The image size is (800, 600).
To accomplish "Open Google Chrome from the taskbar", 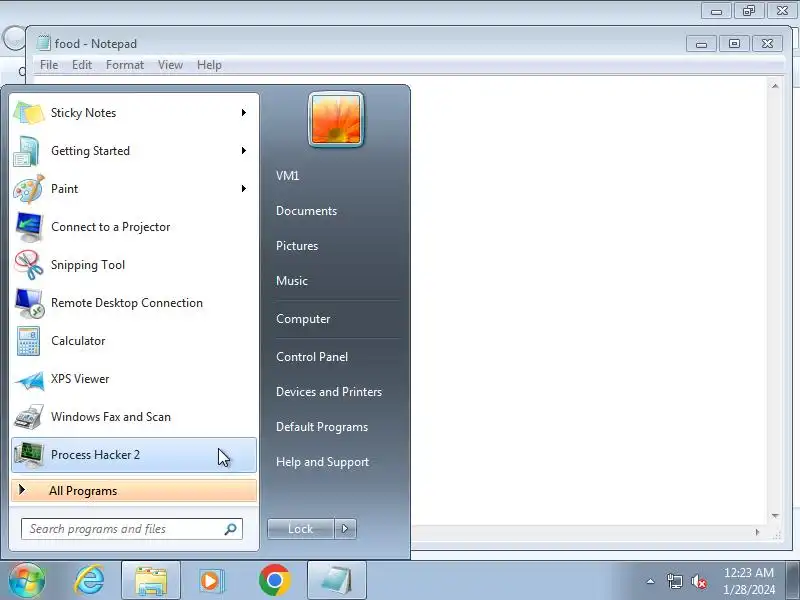I will [x=274, y=580].
